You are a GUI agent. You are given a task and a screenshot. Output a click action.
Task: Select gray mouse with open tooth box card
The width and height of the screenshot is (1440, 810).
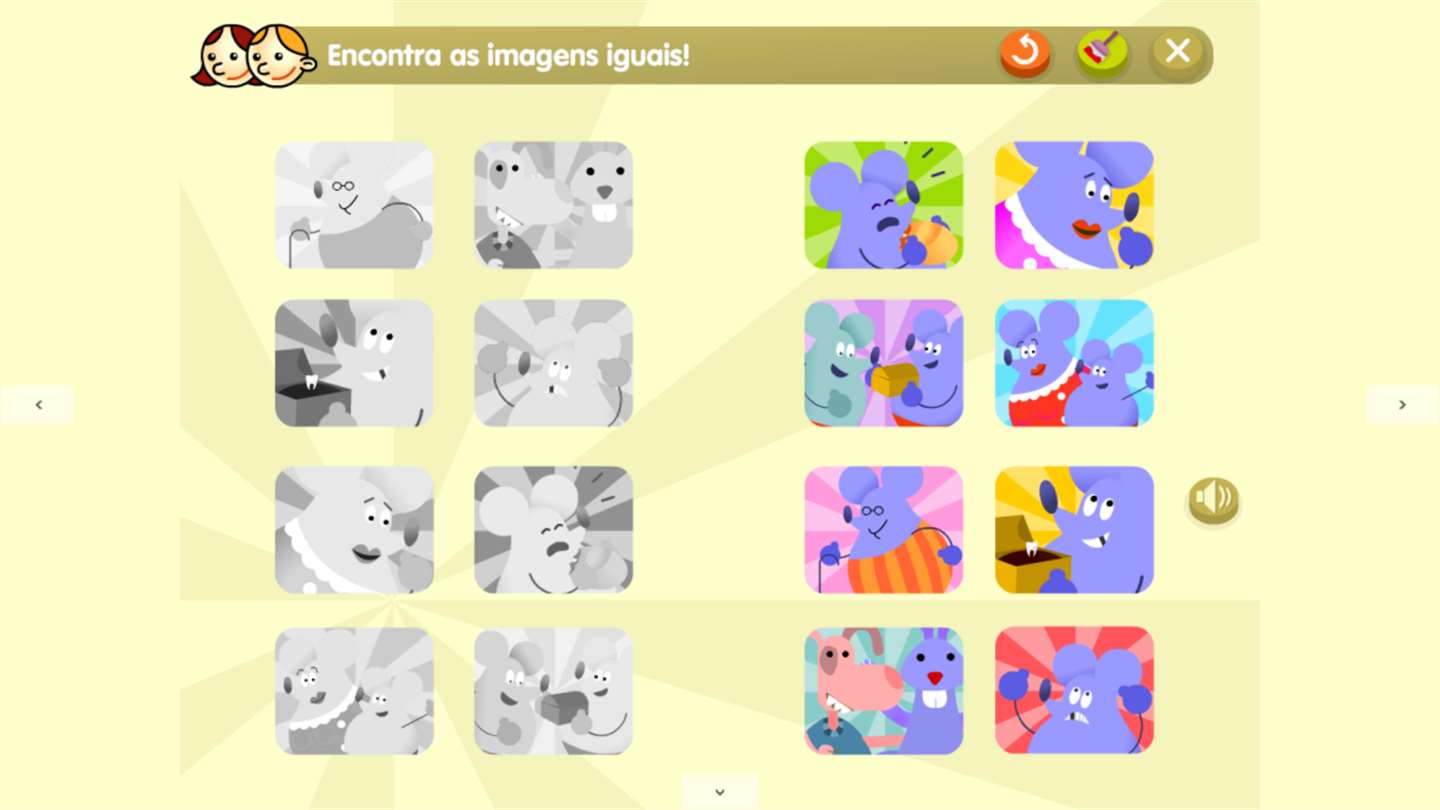click(354, 363)
